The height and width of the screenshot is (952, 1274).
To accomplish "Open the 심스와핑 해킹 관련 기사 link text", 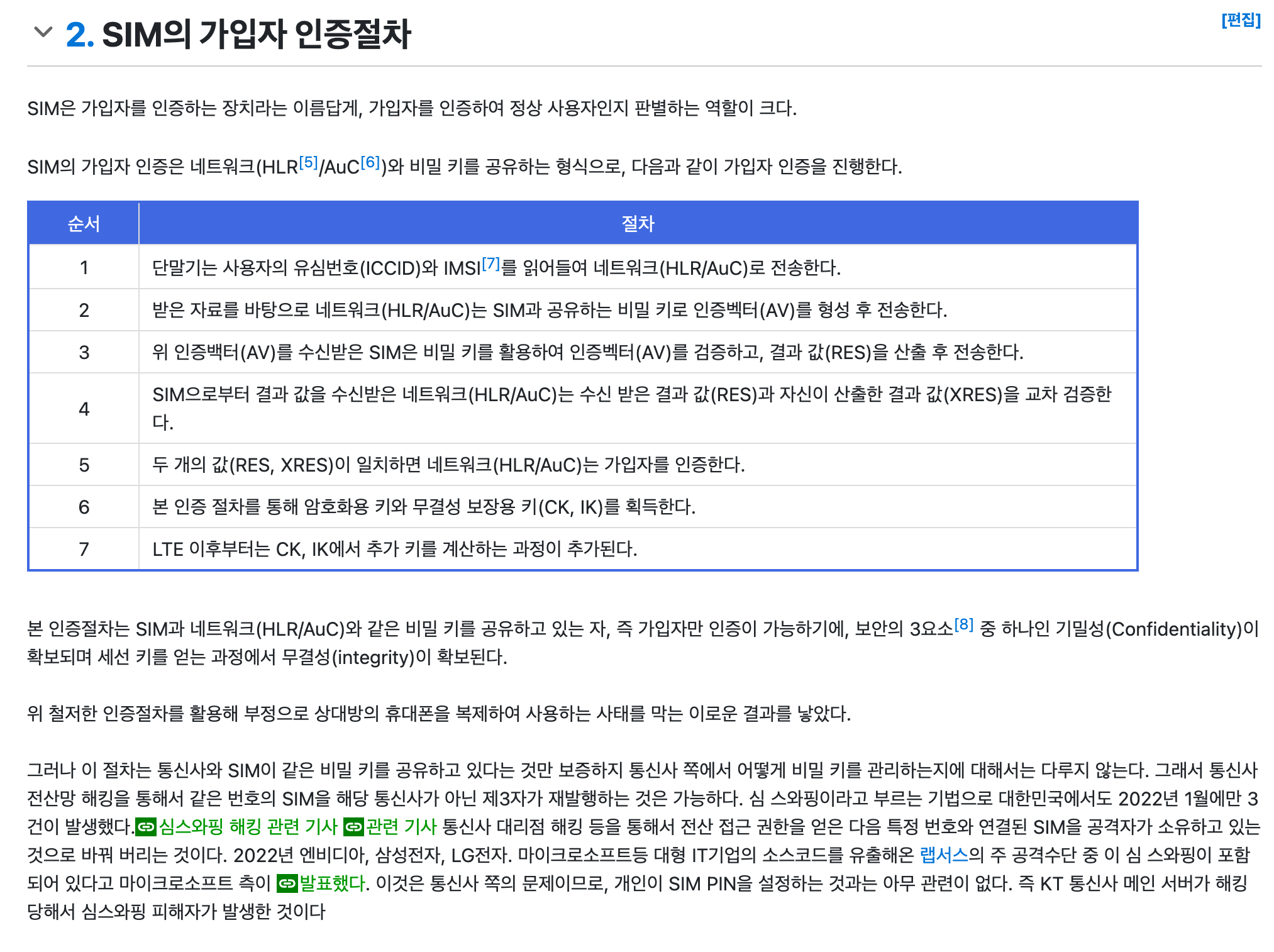I will [248, 826].
